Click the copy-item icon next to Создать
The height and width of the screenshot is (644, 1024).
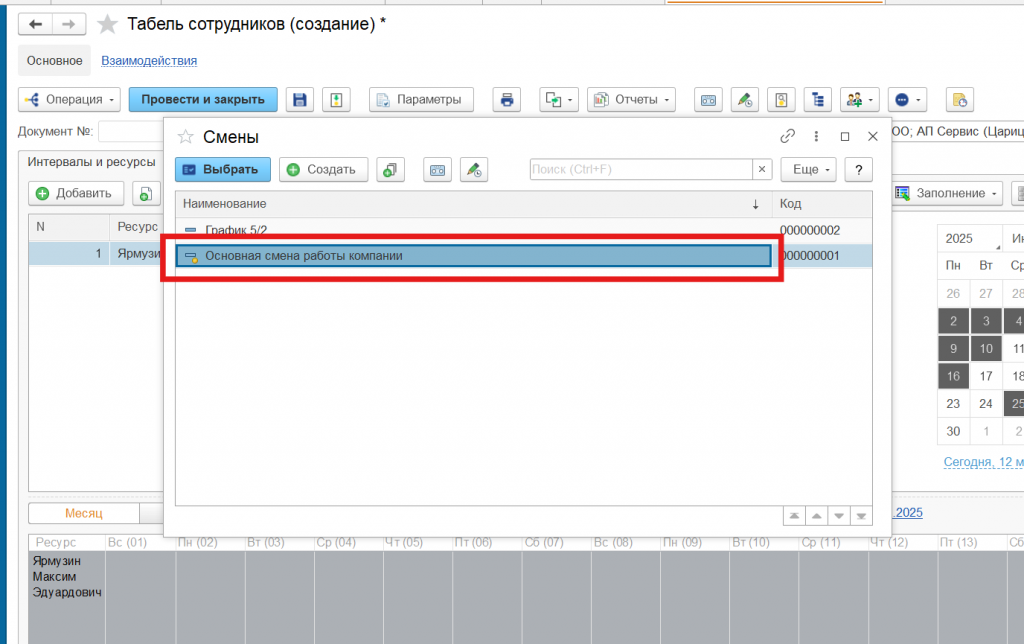coord(390,170)
